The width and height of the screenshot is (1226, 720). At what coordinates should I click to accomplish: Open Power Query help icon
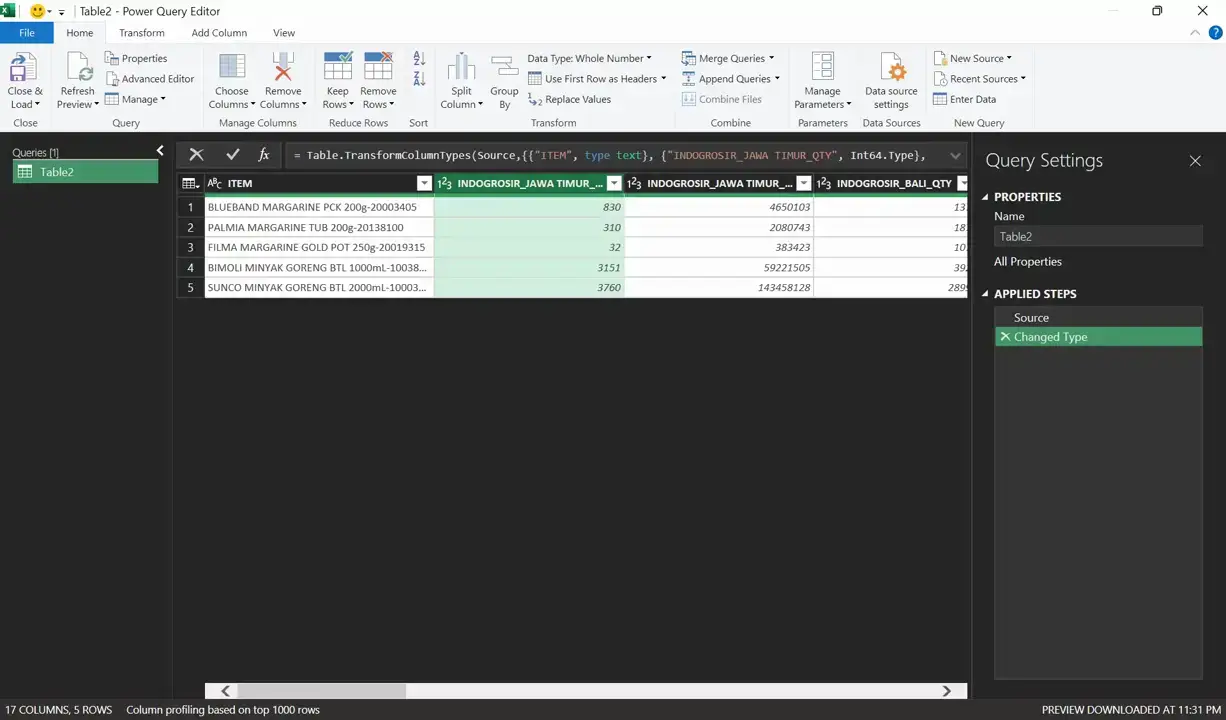click(x=1215, y=33)
